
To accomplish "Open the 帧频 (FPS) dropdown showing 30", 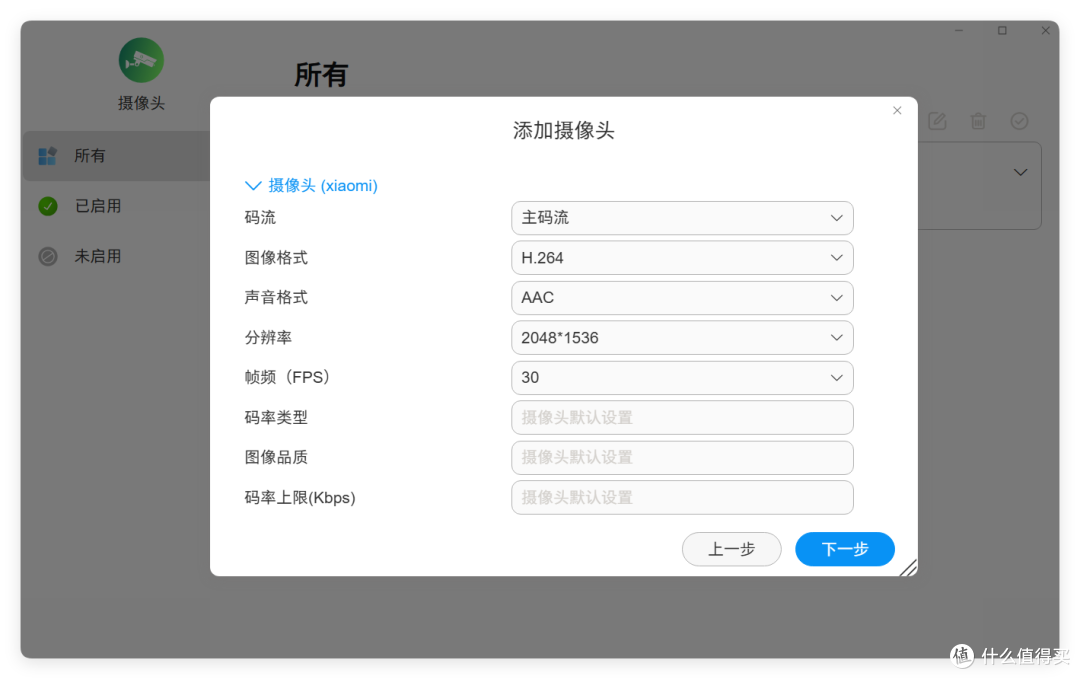I will pyautogui.click(x=682, y=378).
